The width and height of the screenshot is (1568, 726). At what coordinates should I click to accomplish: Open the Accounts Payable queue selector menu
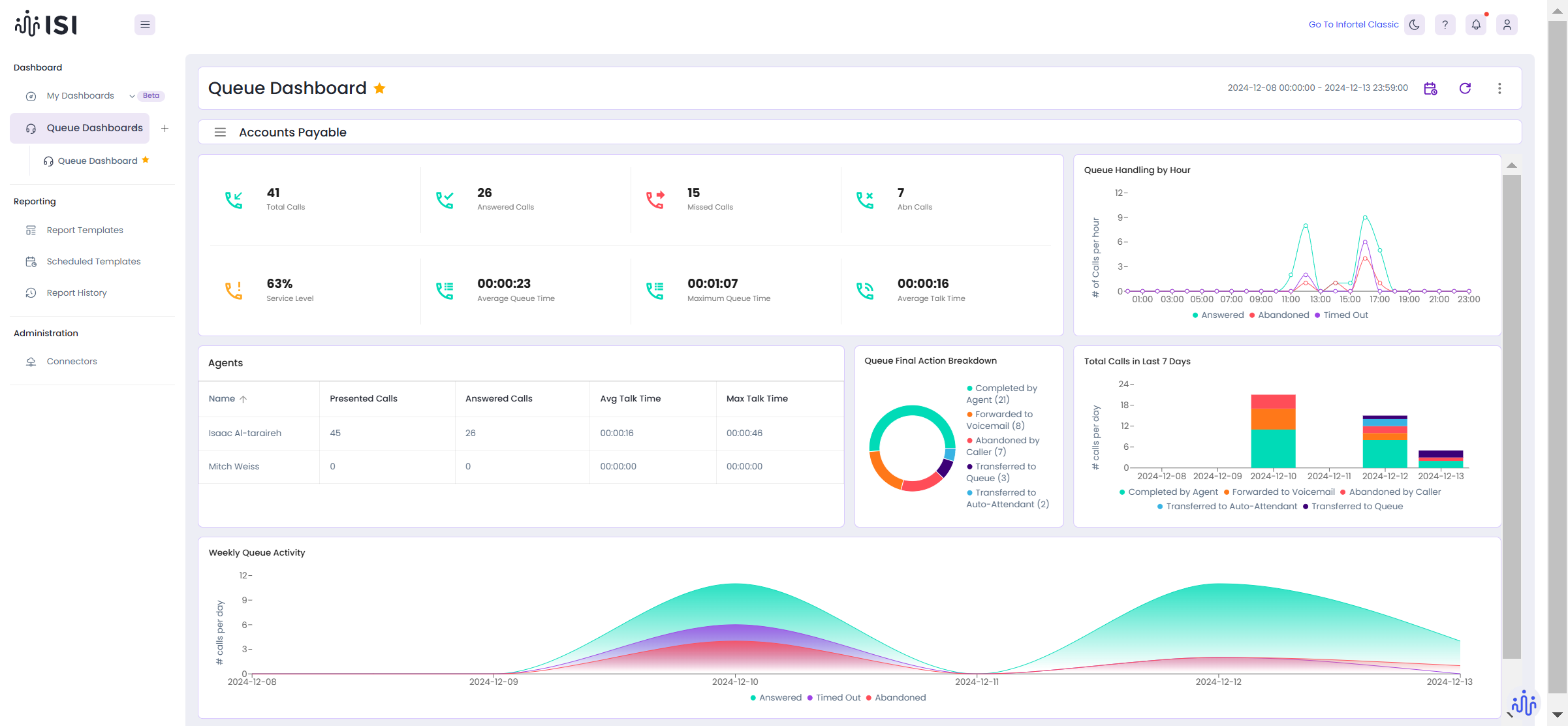coord(220,133)
